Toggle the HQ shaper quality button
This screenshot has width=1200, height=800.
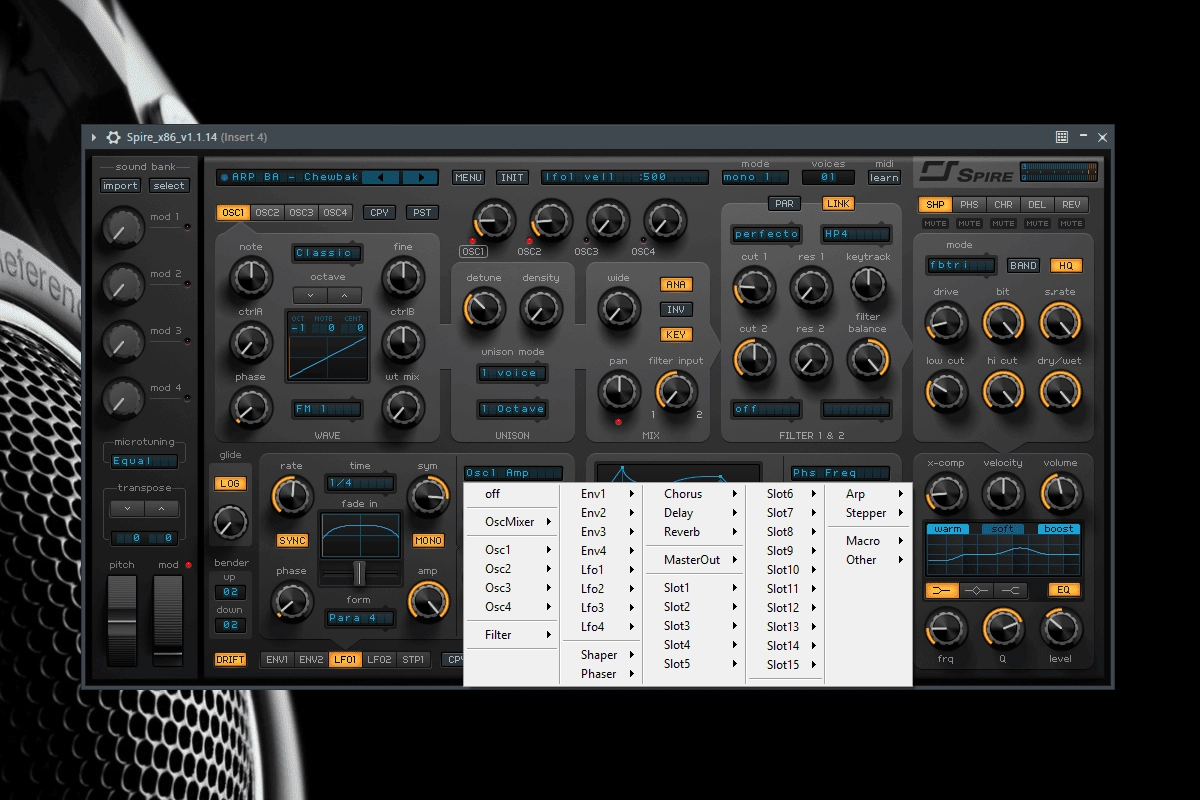point(1066,266)
